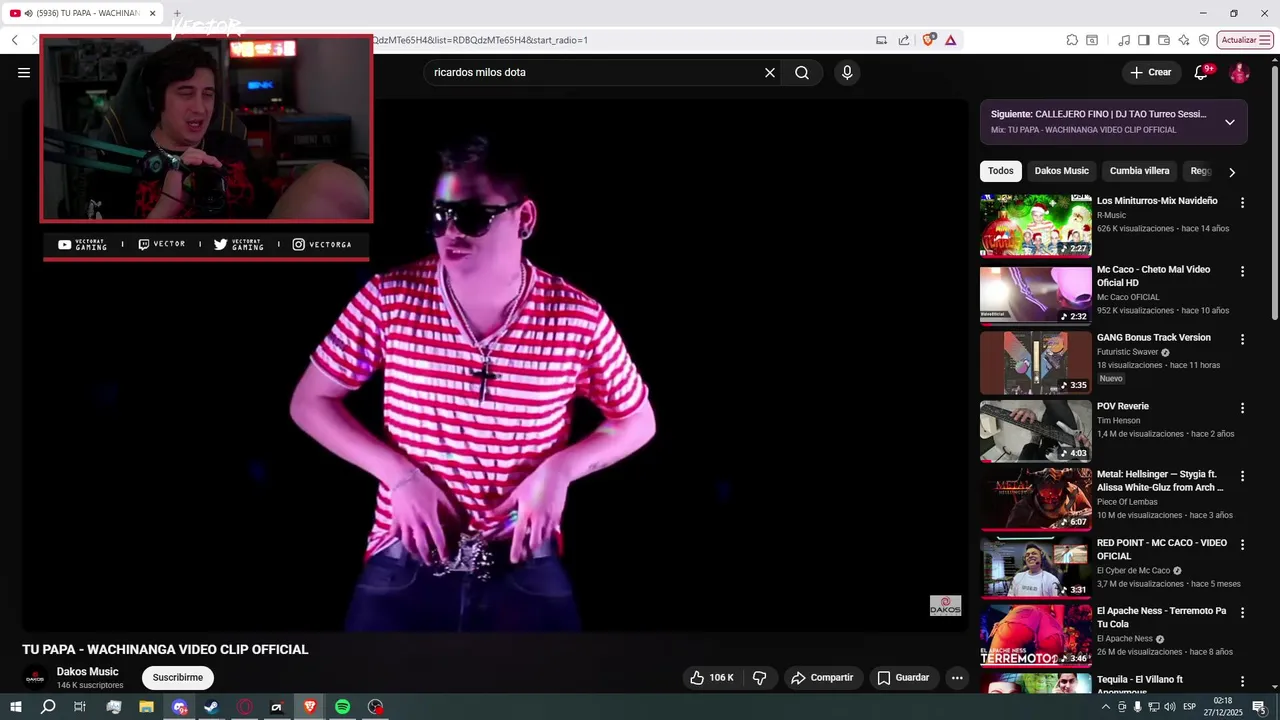Show hidden system tray icons

click(x=1105, y=707)
